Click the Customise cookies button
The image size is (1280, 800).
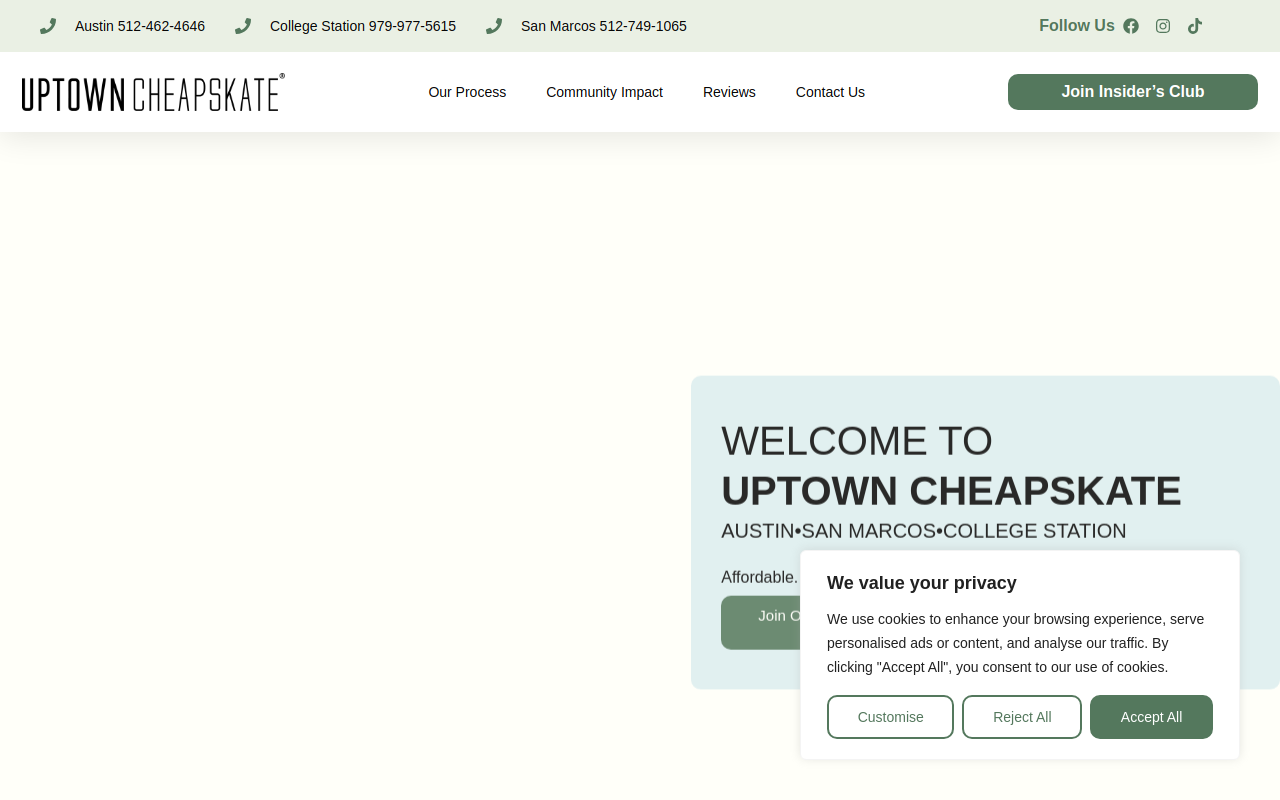pyautogui.click(x=890, y=717)
